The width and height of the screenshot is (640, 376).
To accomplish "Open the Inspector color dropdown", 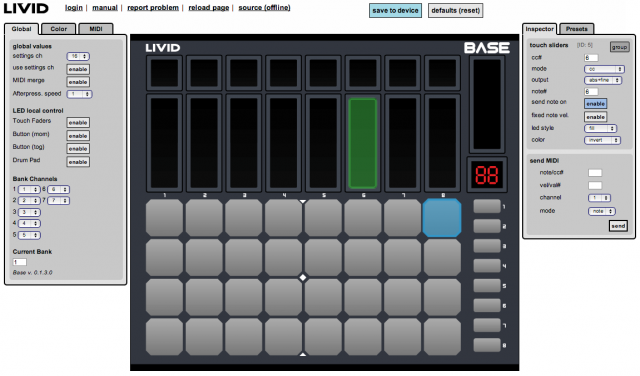I will coord(602,140).
